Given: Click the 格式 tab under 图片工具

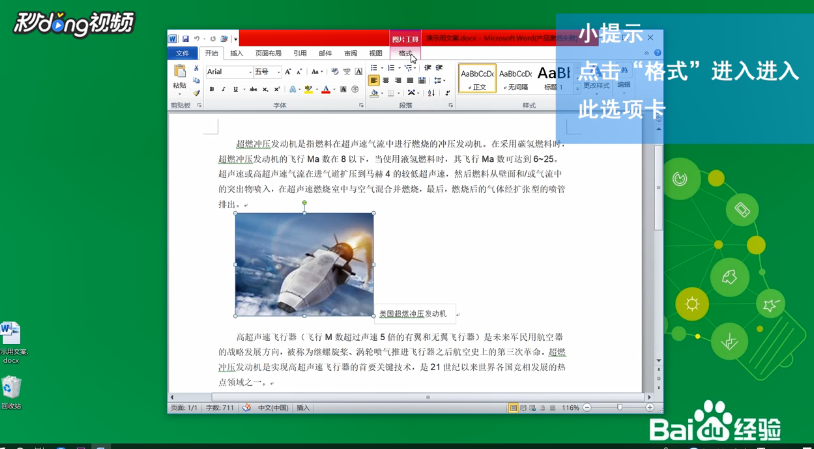Looking at the screenshot, I should click(x=405, y=53).
